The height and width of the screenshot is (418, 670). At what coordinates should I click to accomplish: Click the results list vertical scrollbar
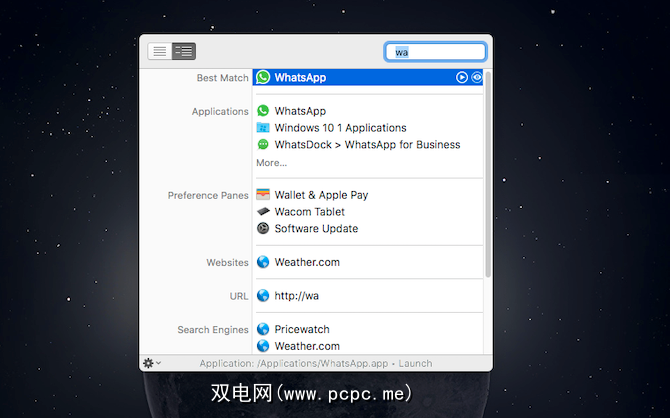click(x=488, y=174)
